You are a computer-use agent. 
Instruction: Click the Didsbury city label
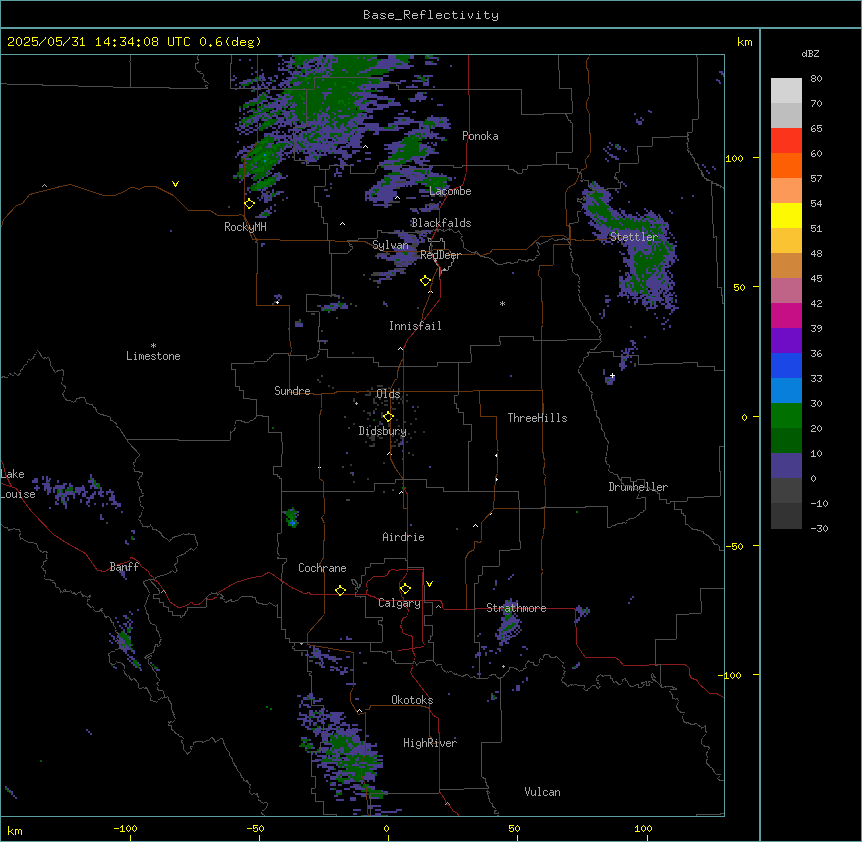pos(383,431)
